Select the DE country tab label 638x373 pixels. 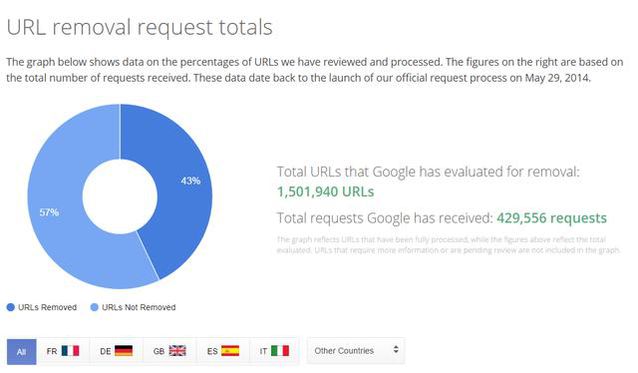105,351
